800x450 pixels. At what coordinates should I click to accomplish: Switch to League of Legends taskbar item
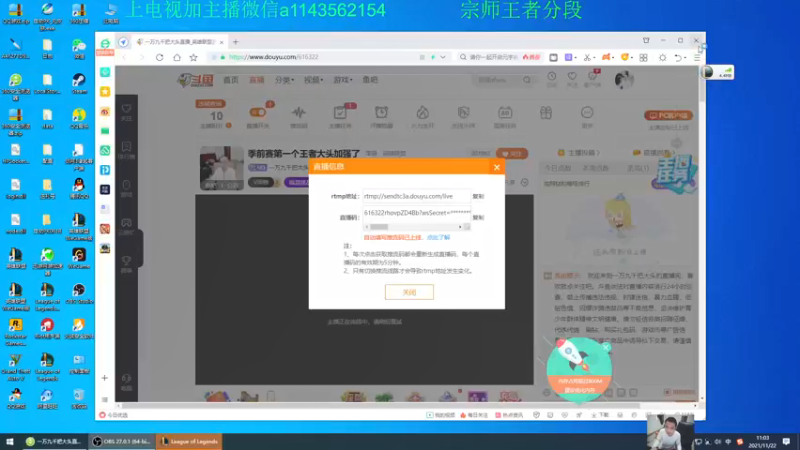(x=189, y=441)
